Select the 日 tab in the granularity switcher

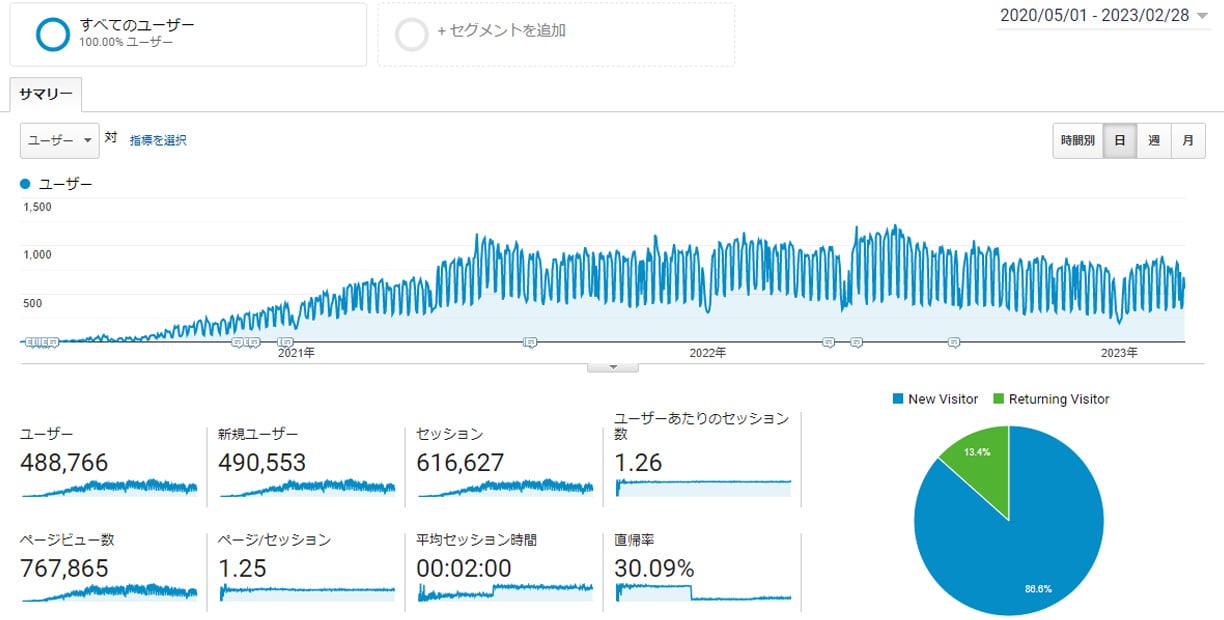pyautogui.click(x=1119, y=140)
